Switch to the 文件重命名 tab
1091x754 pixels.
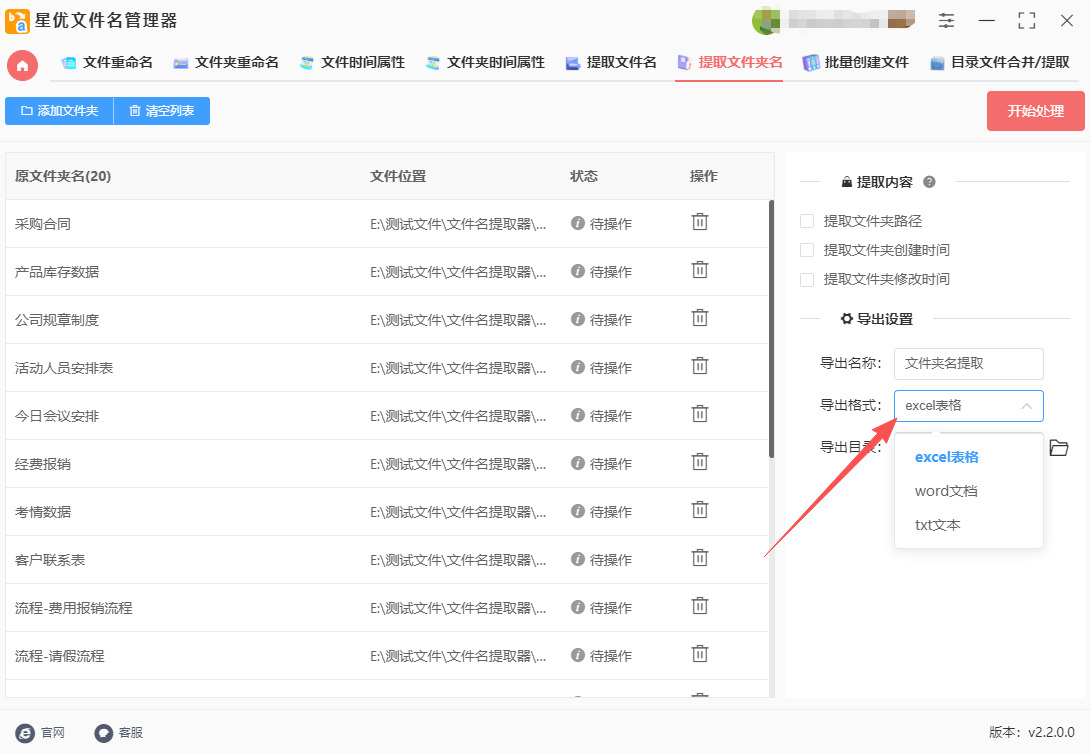pyautogui.click(x=107, y=62)
